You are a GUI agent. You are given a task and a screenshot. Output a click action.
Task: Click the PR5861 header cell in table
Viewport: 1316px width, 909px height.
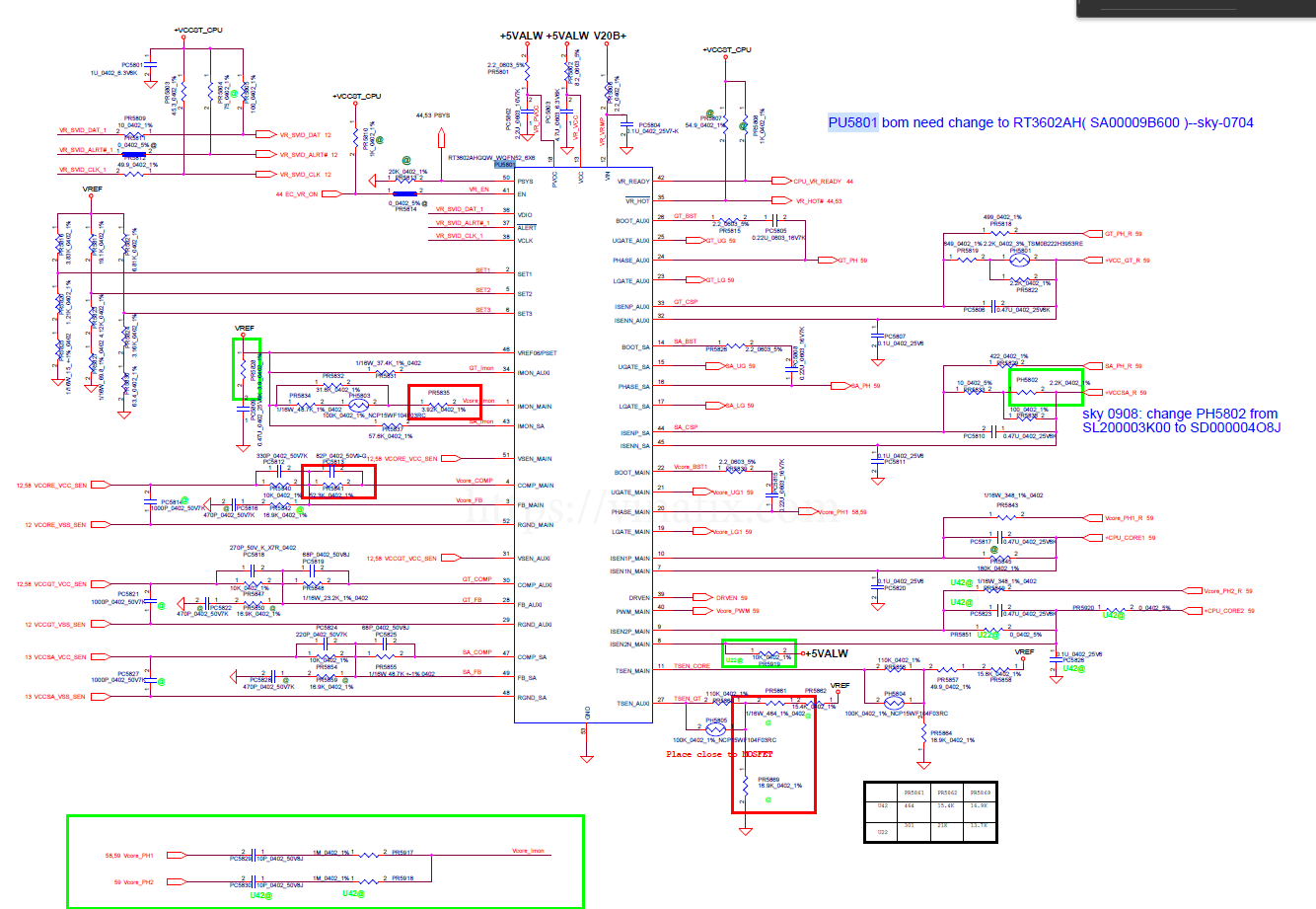(x=914, y=793)
